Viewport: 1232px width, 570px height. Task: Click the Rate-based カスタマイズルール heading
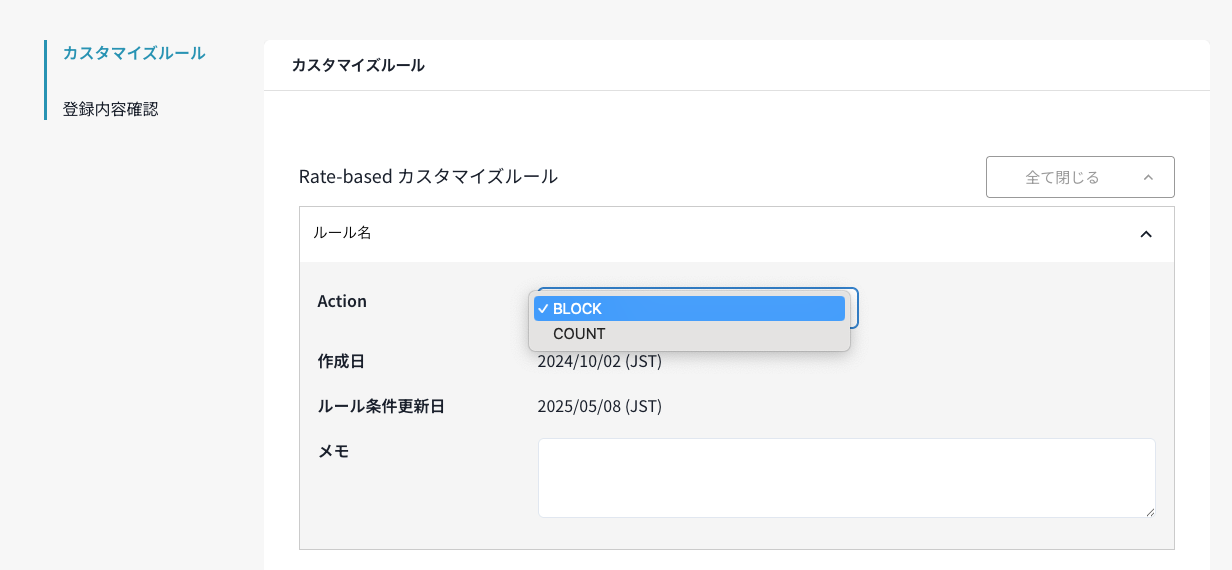(x=428, y=177)
